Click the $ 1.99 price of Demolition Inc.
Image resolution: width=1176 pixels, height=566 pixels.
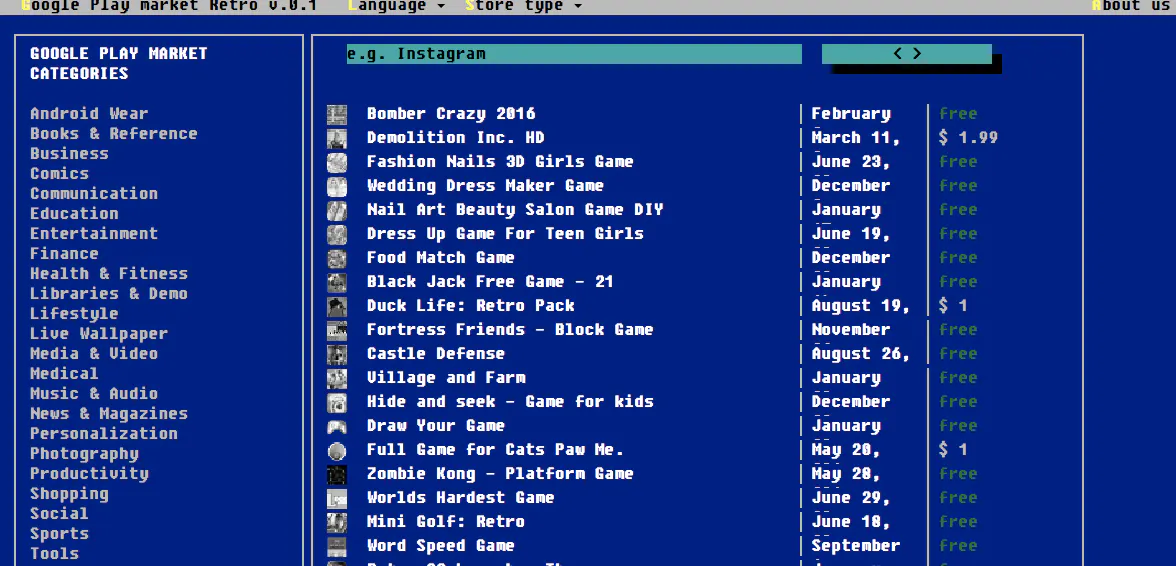[968, 138]
